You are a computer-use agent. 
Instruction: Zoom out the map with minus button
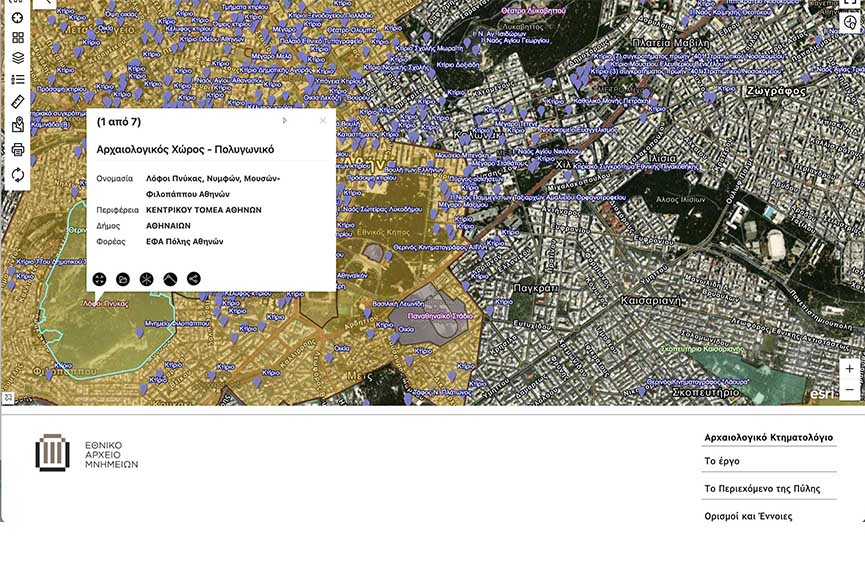pos(850,389)
